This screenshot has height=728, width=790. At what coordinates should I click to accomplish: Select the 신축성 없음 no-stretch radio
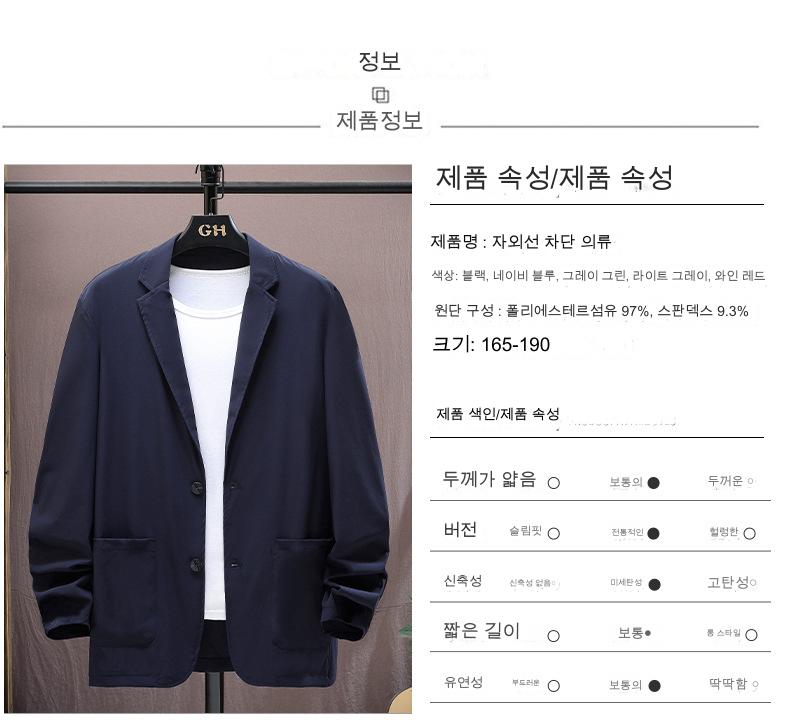pyautogui.click(x=554, y=583)
